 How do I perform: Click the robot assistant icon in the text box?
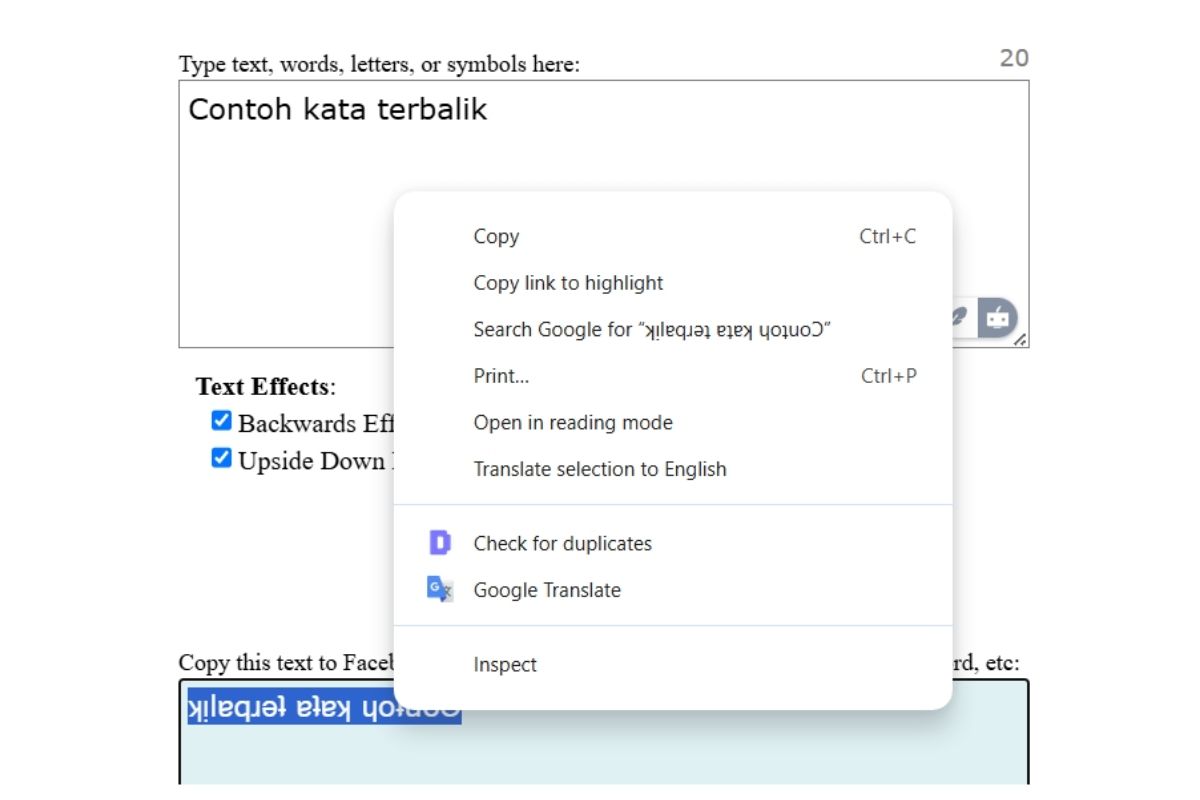pos(996,318)
